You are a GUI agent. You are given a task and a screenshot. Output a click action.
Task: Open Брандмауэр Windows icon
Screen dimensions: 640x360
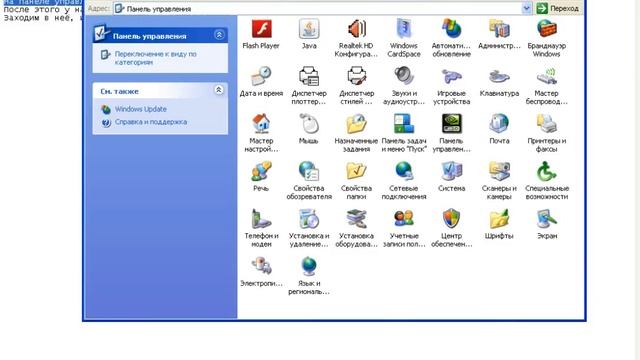[x=547, y=29]
